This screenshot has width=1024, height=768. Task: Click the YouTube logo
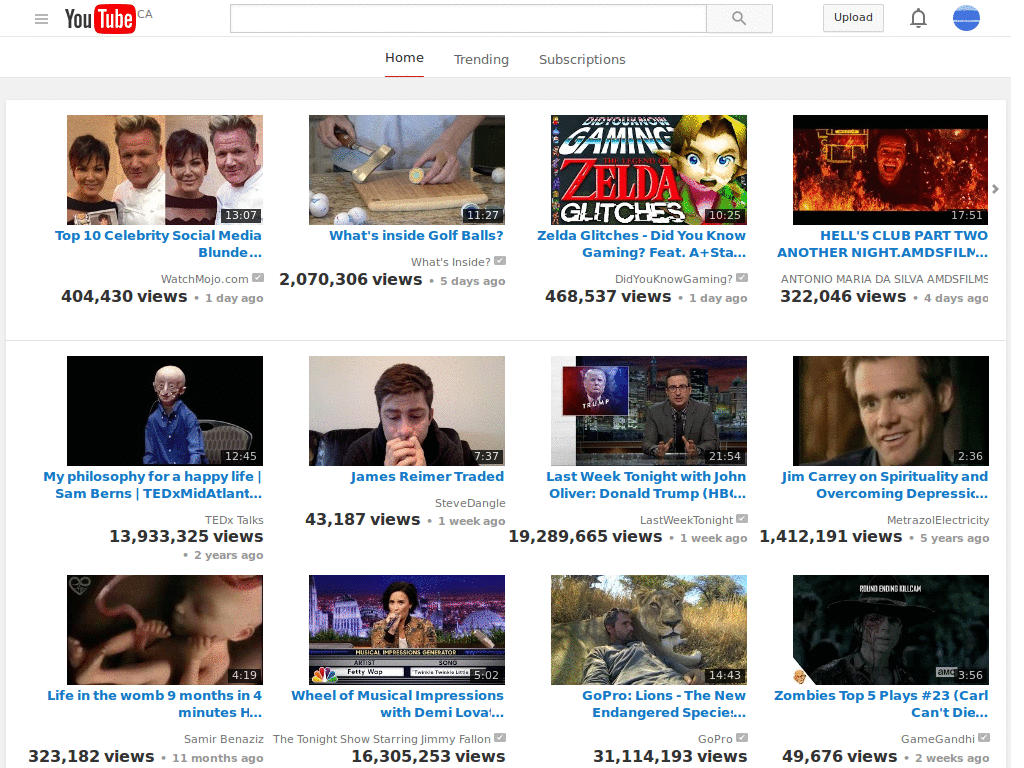tap(100, 18)
